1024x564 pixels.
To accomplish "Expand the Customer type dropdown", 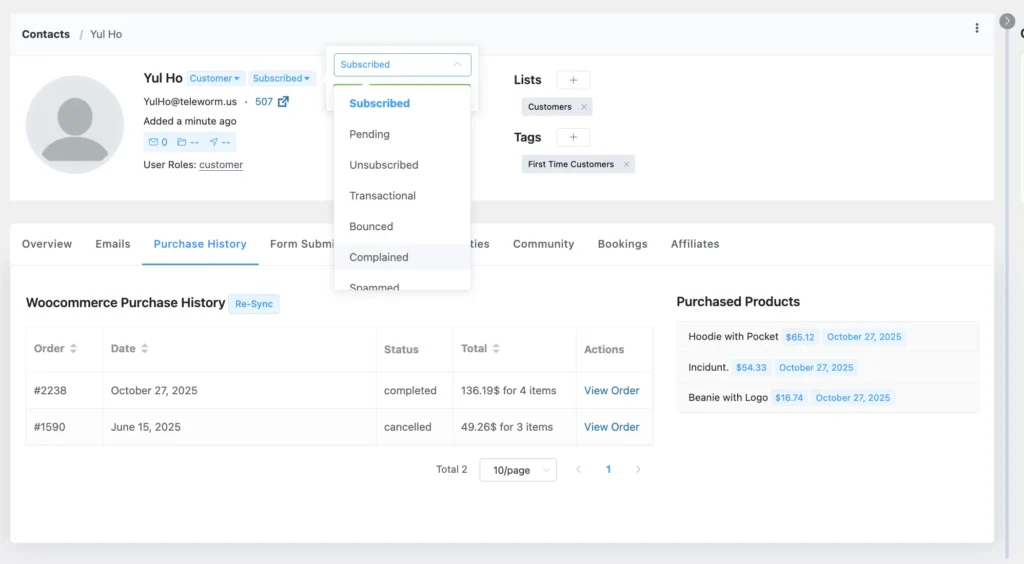I will point(215,78).
